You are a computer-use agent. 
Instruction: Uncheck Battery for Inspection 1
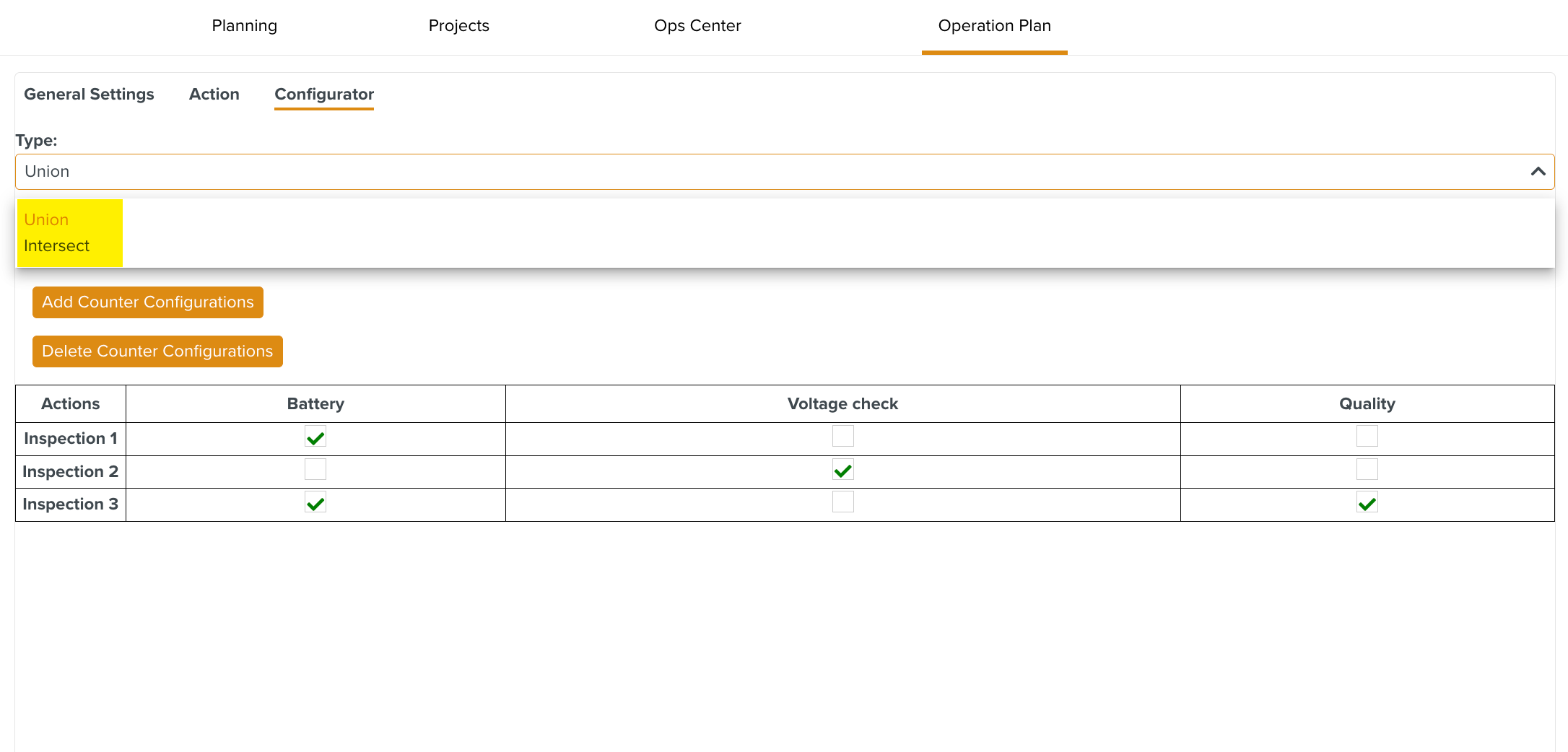[315, 437]
